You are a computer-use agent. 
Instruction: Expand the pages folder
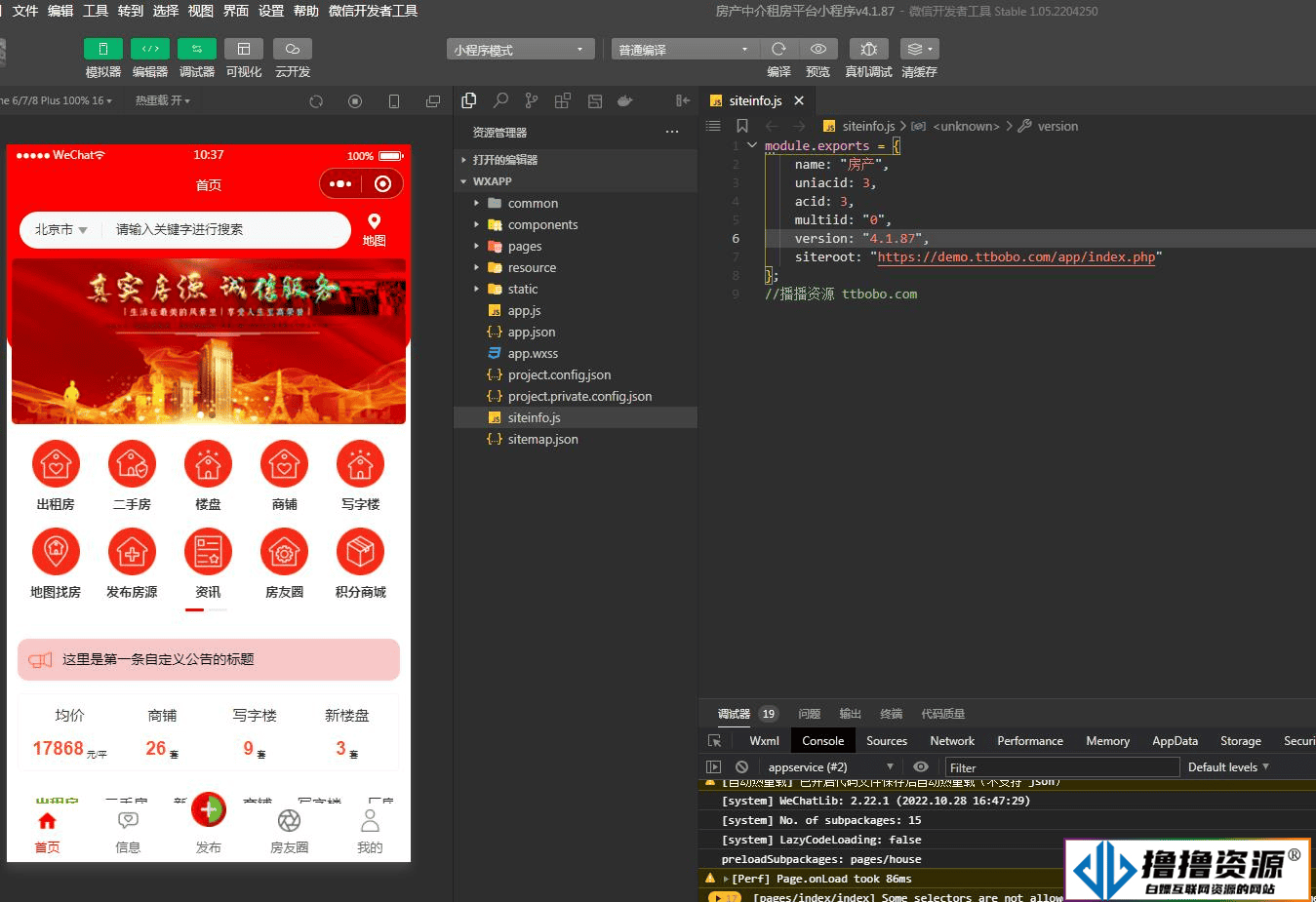[577, 246]
